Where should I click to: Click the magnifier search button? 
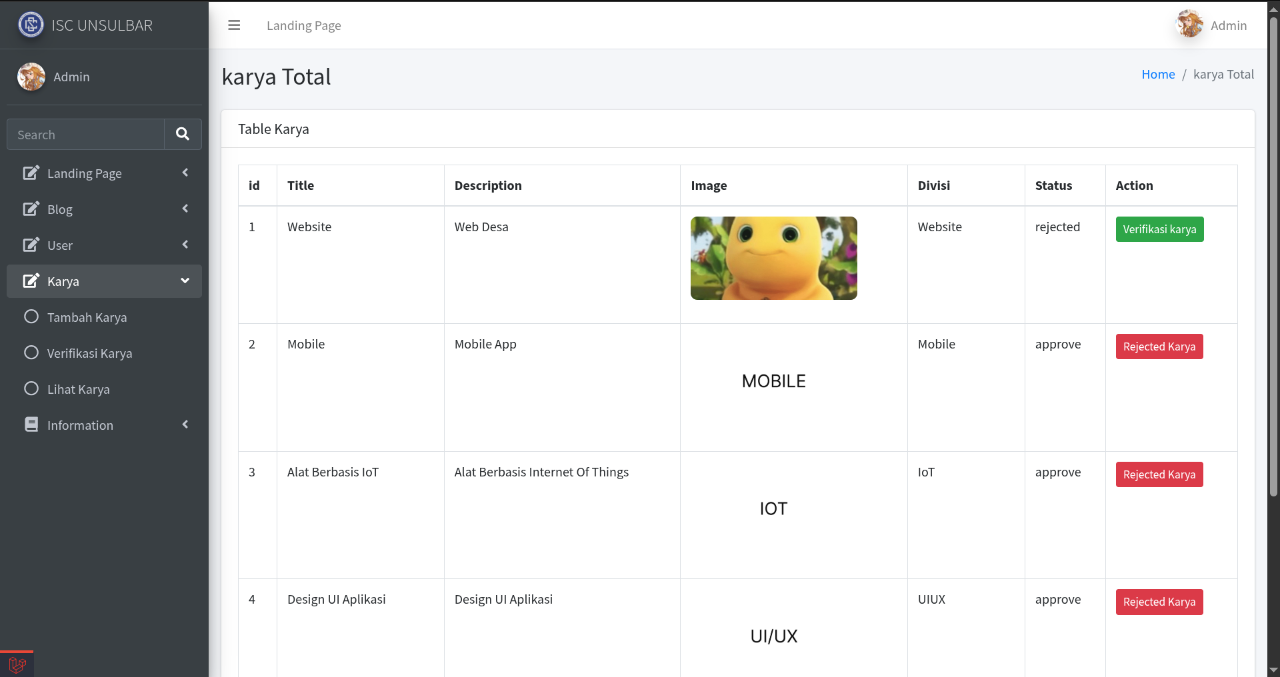tap(182, 134)
